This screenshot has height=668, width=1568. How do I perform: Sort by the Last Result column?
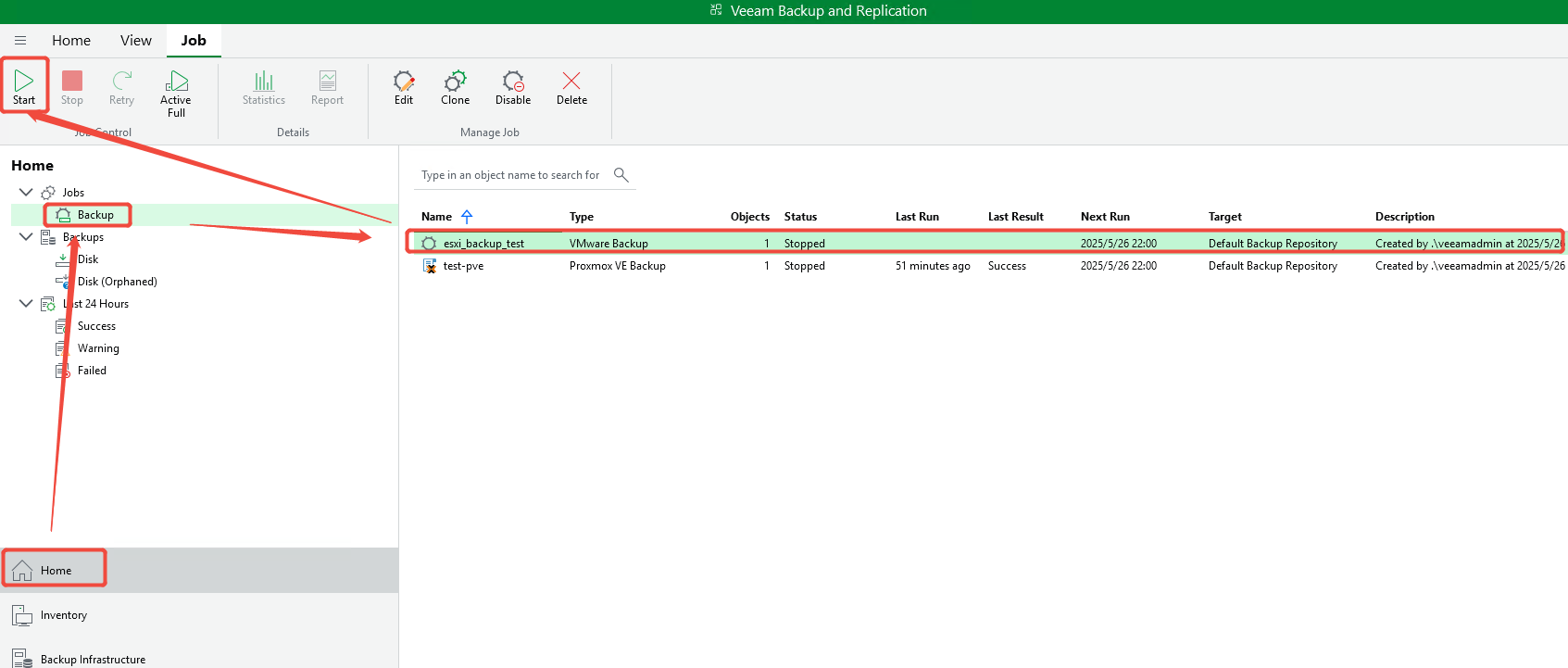(1015, 217)
